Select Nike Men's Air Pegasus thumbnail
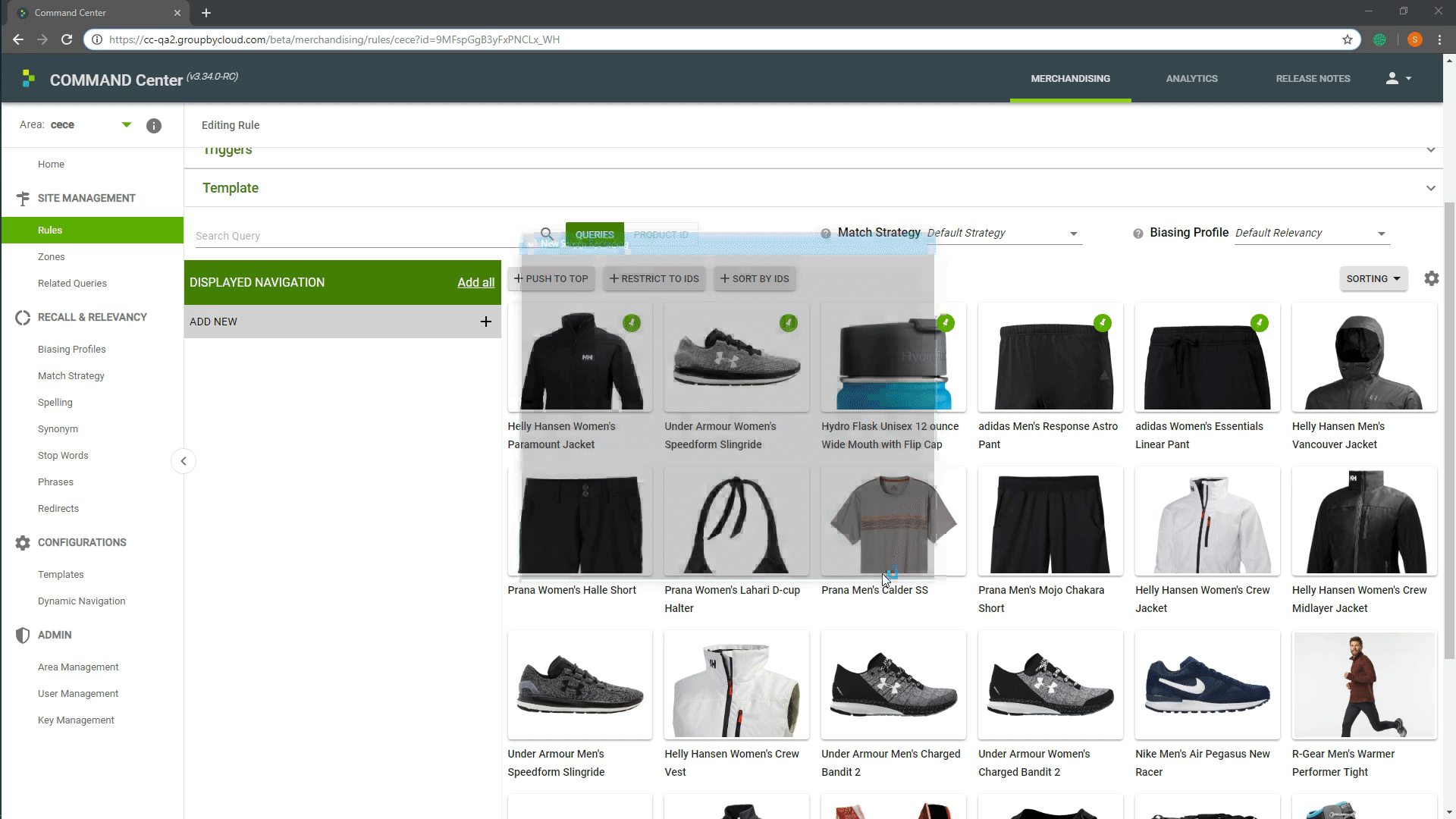Screen dimensions: 1456x819 [x=1207, y=685]
